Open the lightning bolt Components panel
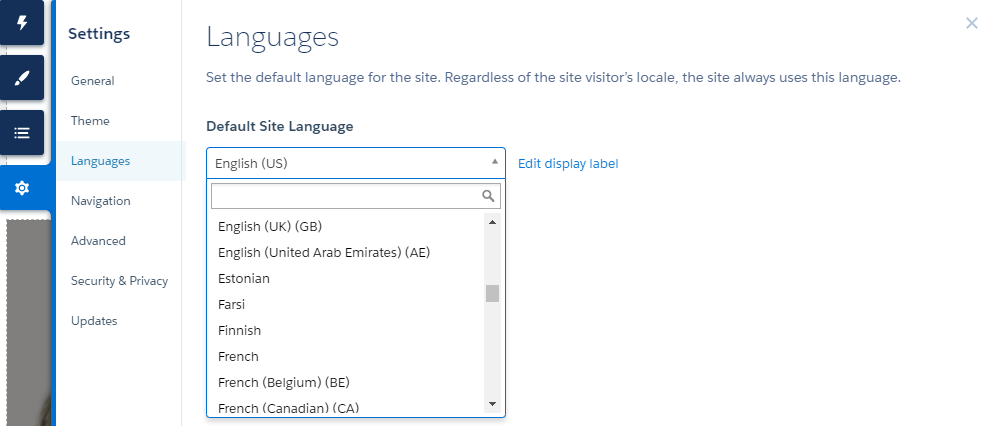 pos(22,22)
